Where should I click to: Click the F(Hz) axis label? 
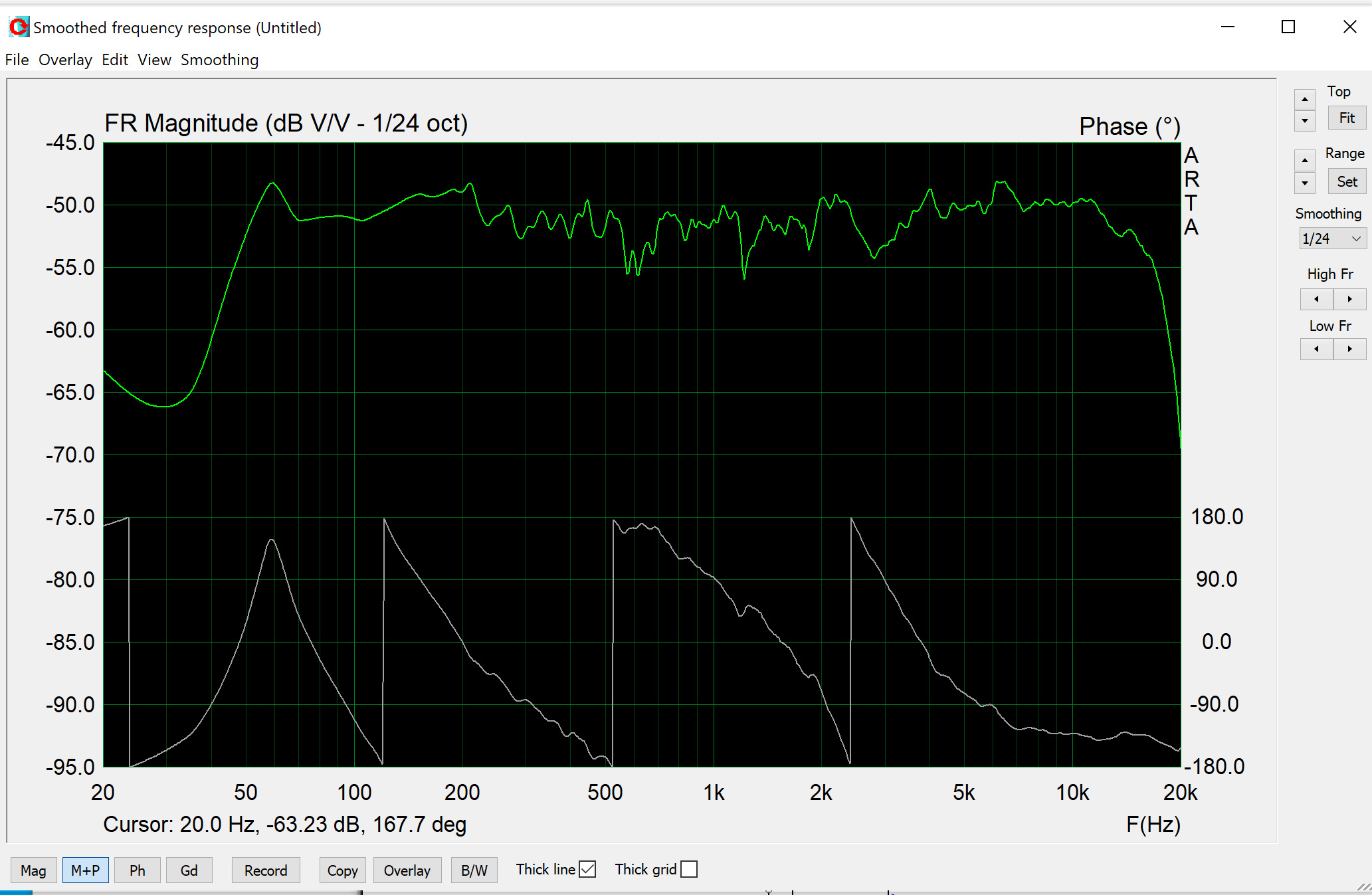click(1153, 825)
